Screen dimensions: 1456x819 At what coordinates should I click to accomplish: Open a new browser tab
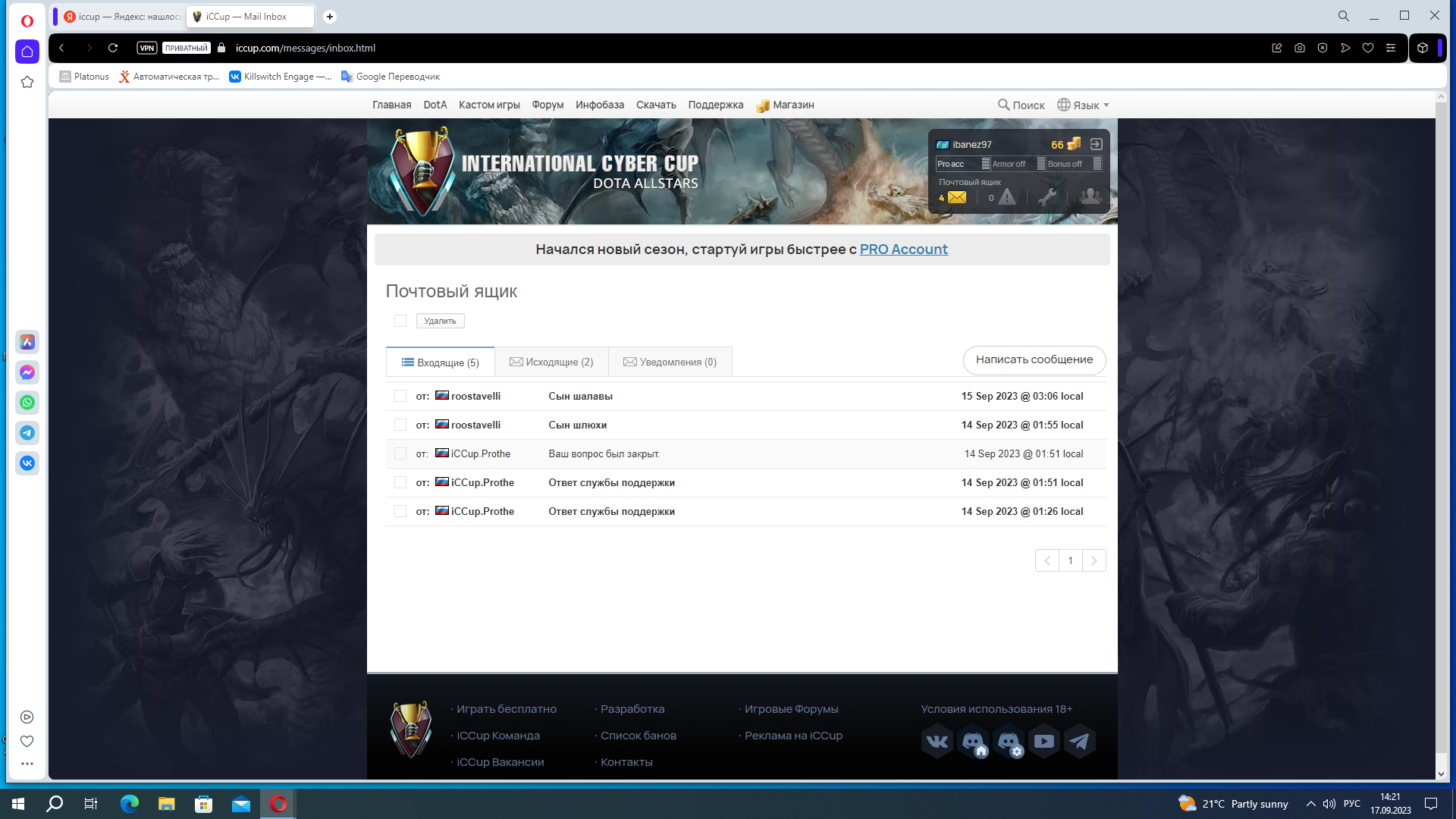click(330, 17)
